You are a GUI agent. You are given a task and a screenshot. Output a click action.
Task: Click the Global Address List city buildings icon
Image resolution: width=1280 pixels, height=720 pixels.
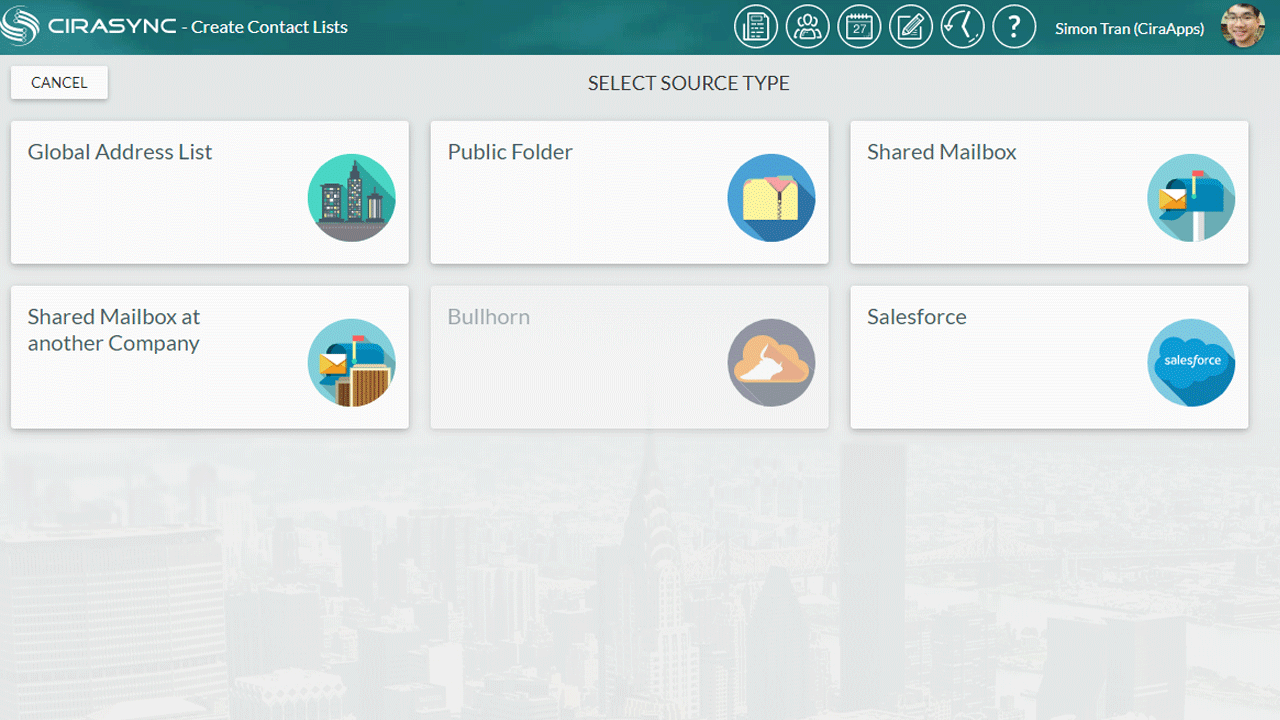[351, 198]
